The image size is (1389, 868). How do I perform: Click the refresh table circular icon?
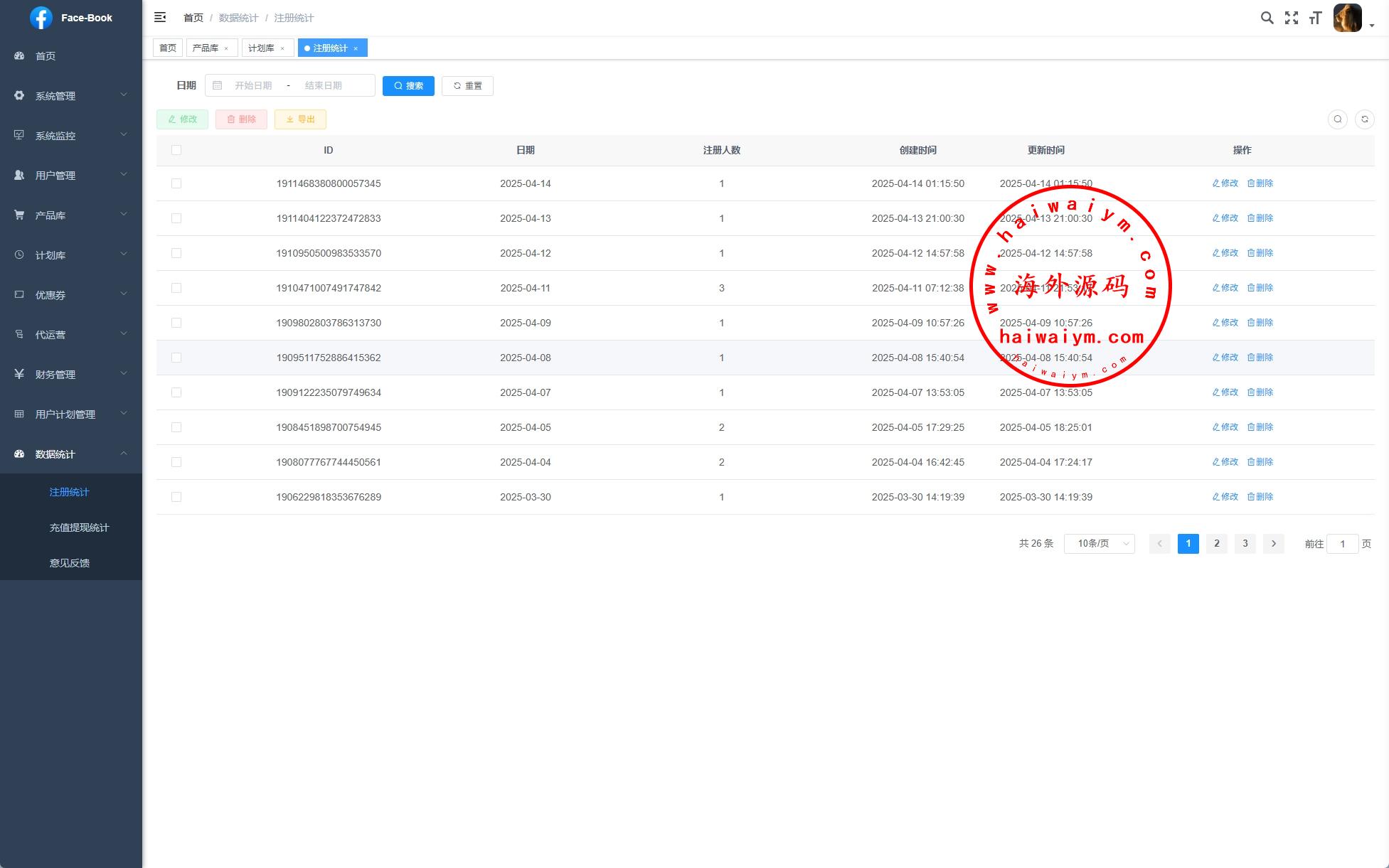(1364, 119)
